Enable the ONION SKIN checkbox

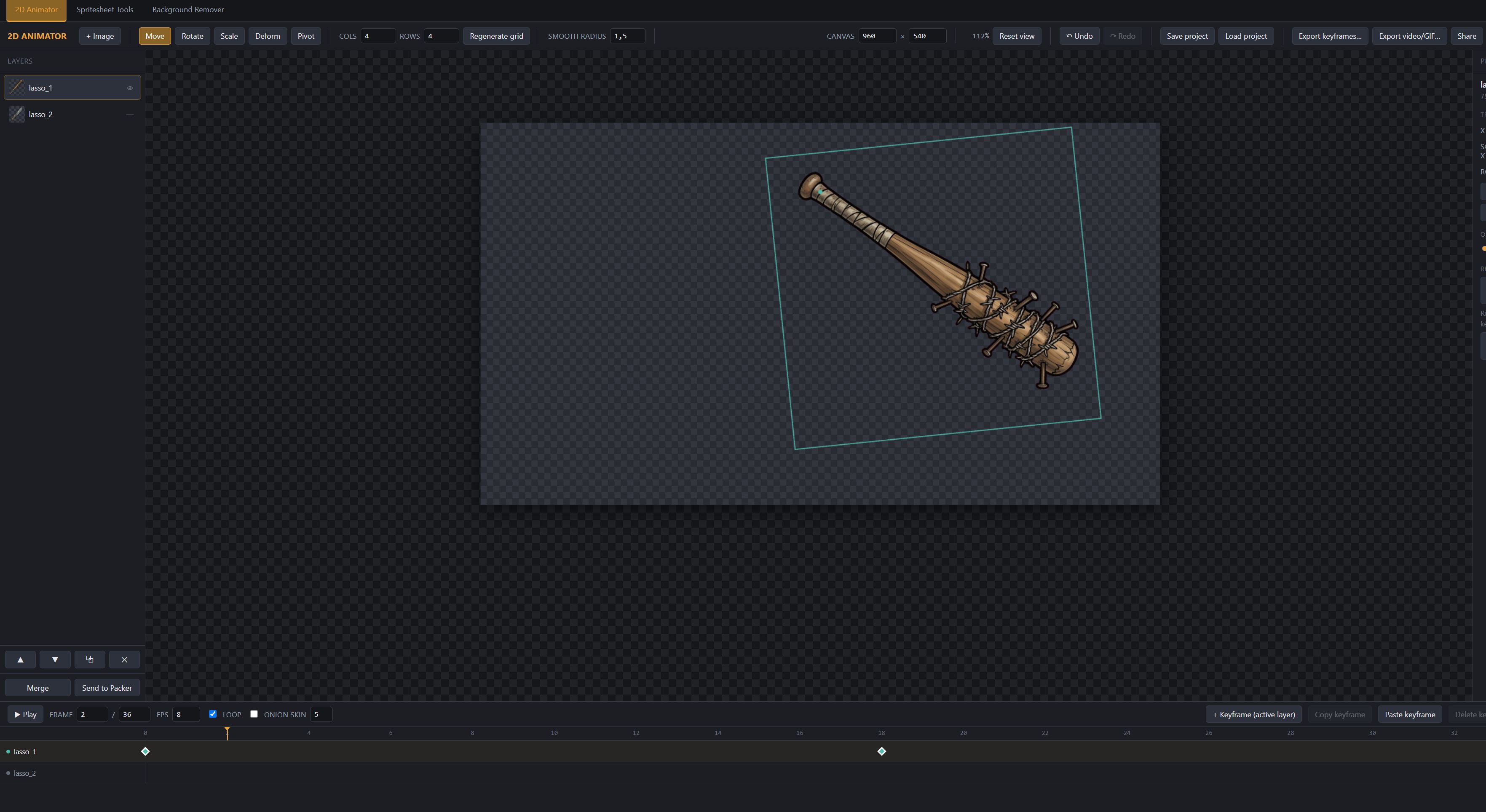coord(254,714)
